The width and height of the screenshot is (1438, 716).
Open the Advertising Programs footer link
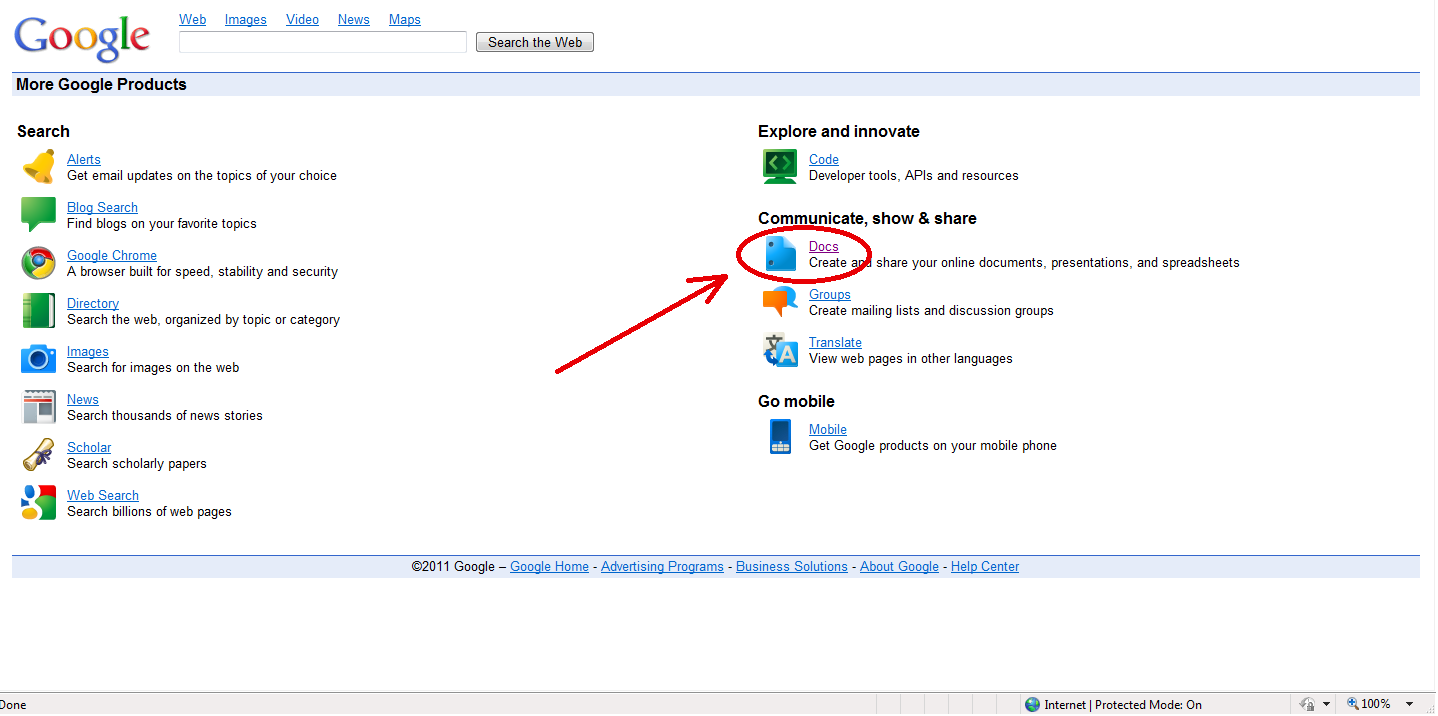pyautogui.click(x=662, y=566)
